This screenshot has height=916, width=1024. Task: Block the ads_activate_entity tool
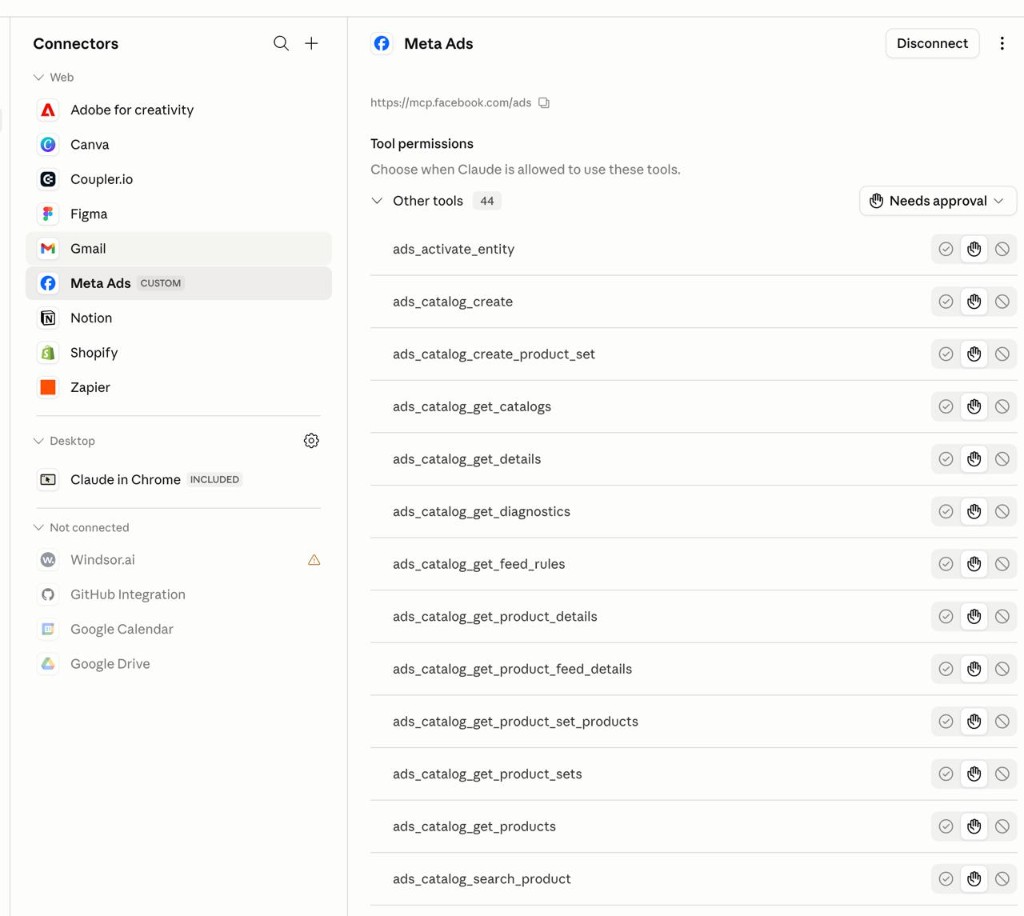(x=1002, y=249)
